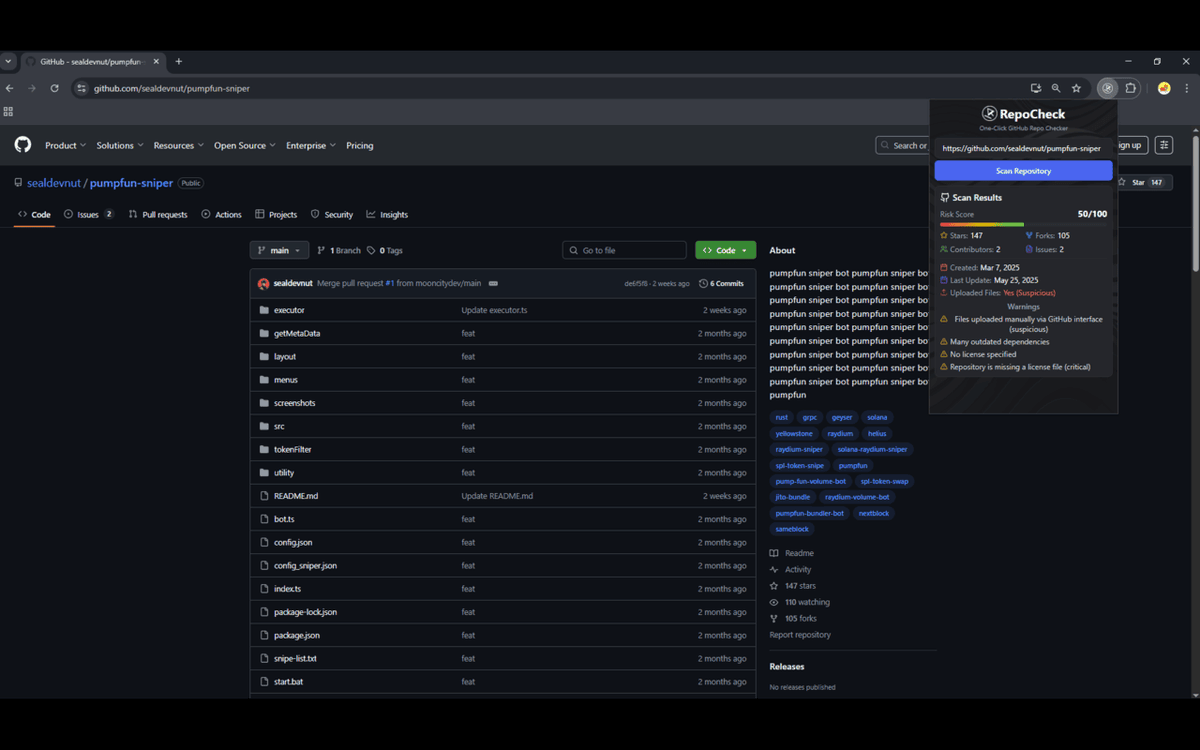Open the 0 Tags link
1200x750 pixels.
point(385,250)
